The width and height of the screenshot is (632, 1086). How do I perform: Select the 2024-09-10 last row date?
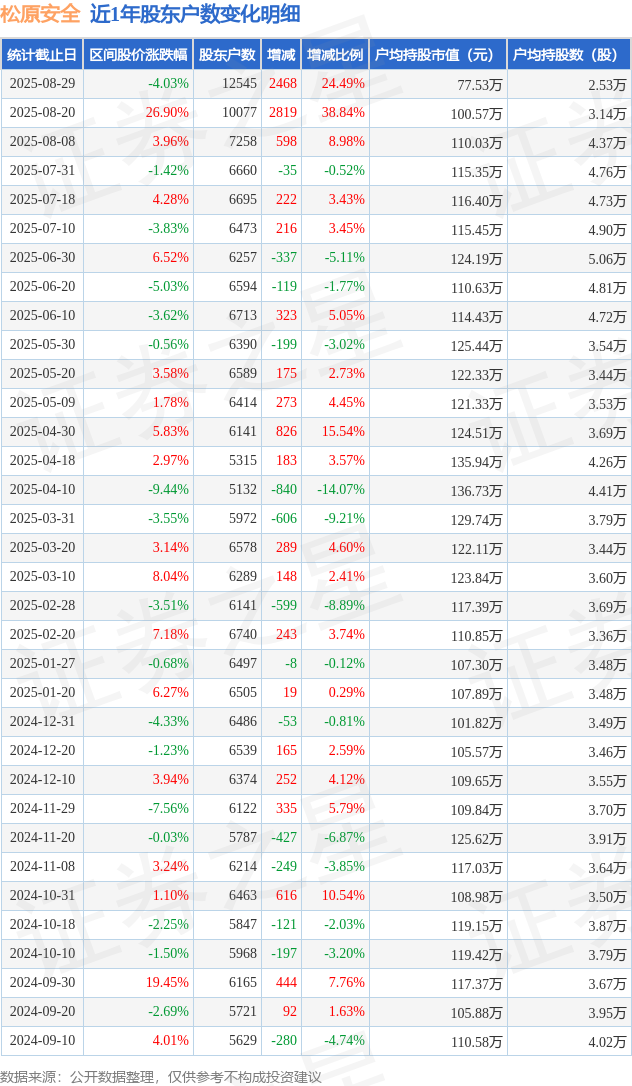pyautogui.click(x=42, y=1040)
